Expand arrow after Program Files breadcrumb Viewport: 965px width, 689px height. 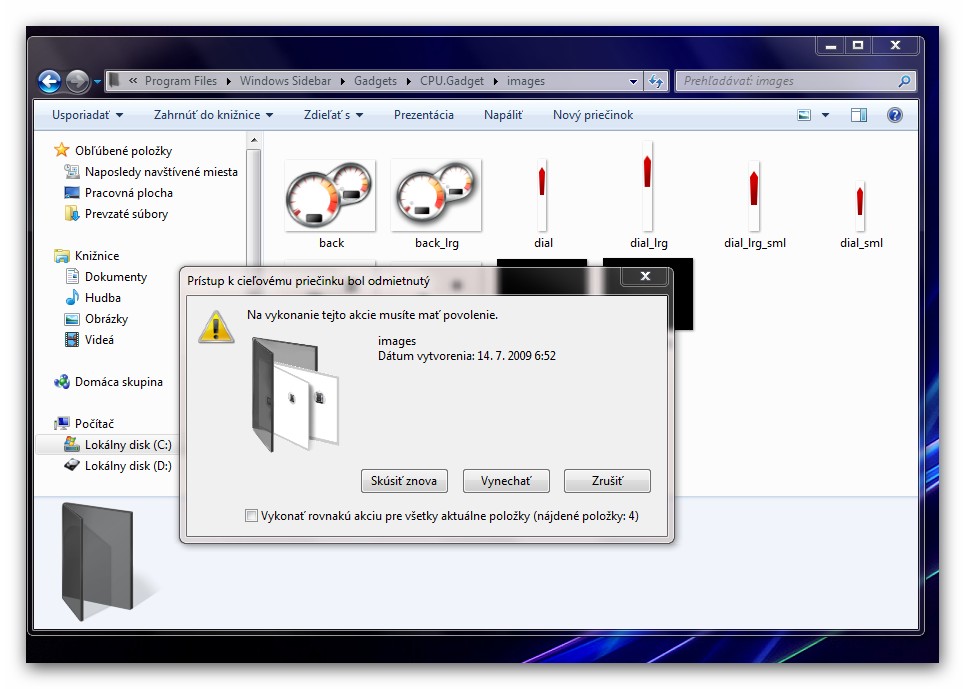(228, 81)
